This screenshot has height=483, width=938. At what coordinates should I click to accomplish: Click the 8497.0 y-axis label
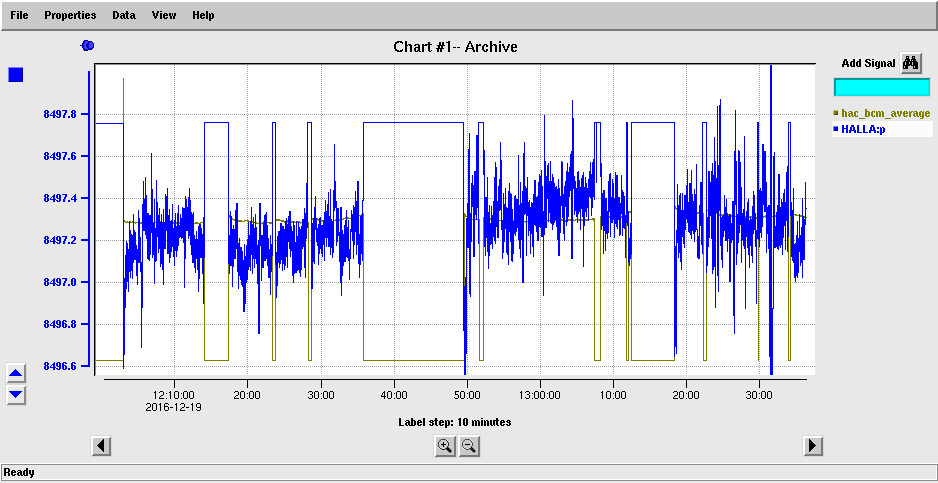pos(59,282)
